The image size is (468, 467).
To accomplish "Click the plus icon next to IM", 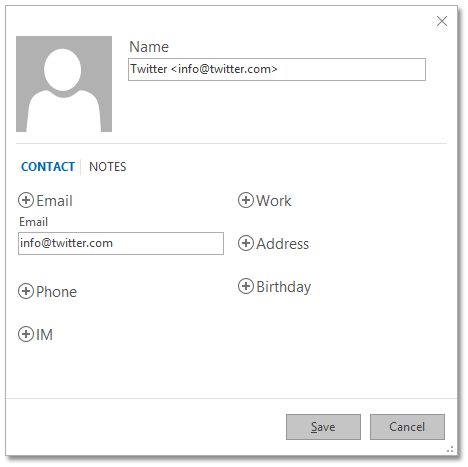I will pyautogui.click(x=26, y=334).
